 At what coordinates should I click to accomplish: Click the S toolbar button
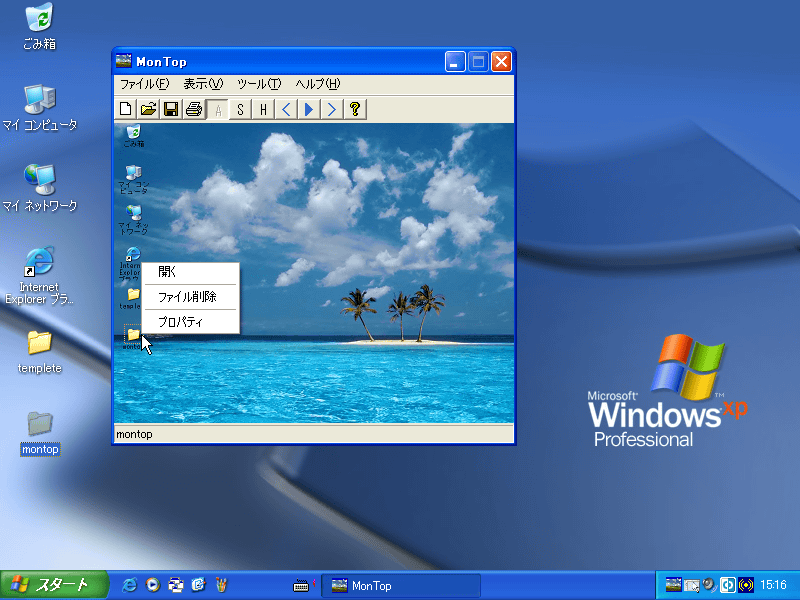tap(240, 109)
